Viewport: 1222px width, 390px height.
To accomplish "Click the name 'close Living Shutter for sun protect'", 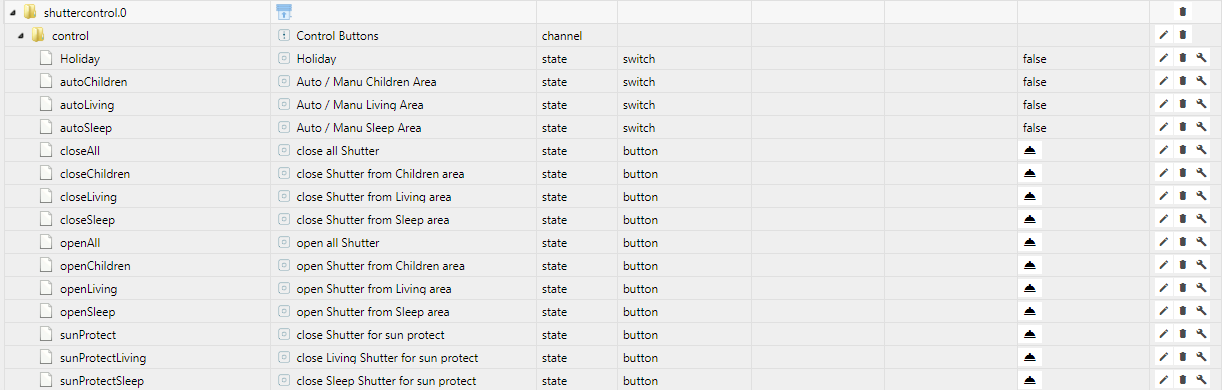I will (x=387, y=358).
